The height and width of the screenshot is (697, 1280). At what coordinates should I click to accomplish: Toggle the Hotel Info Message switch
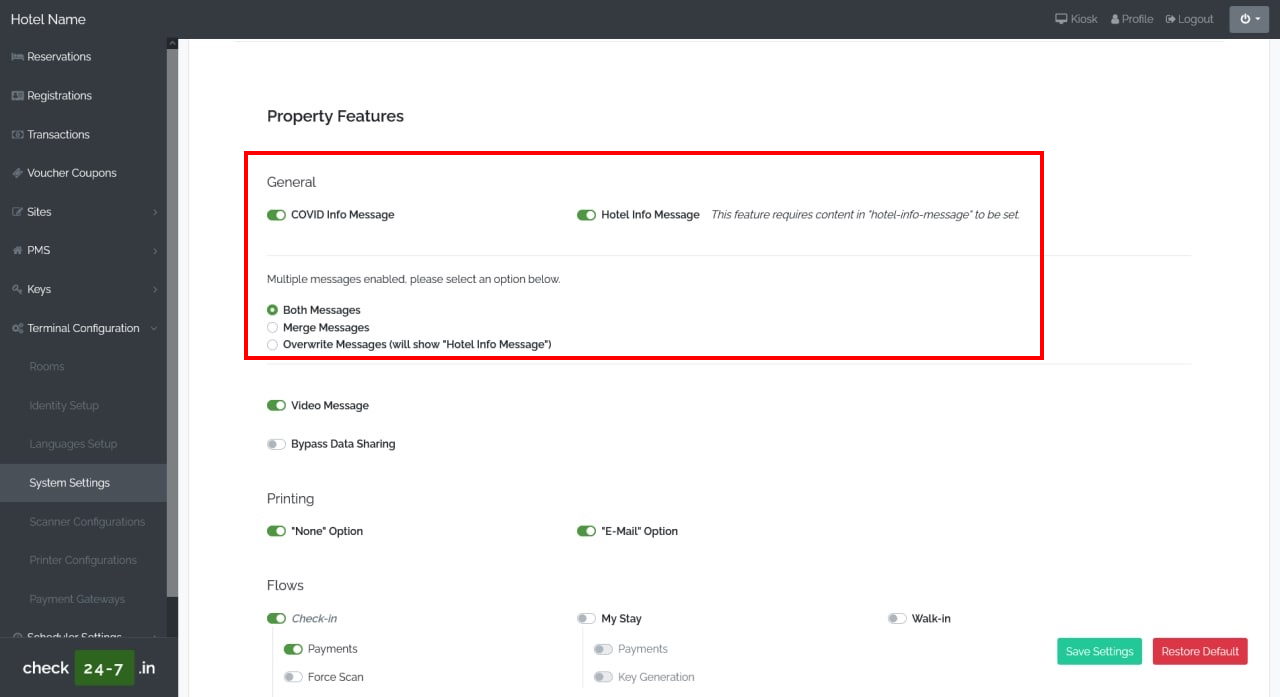click(x=586, y=215)
